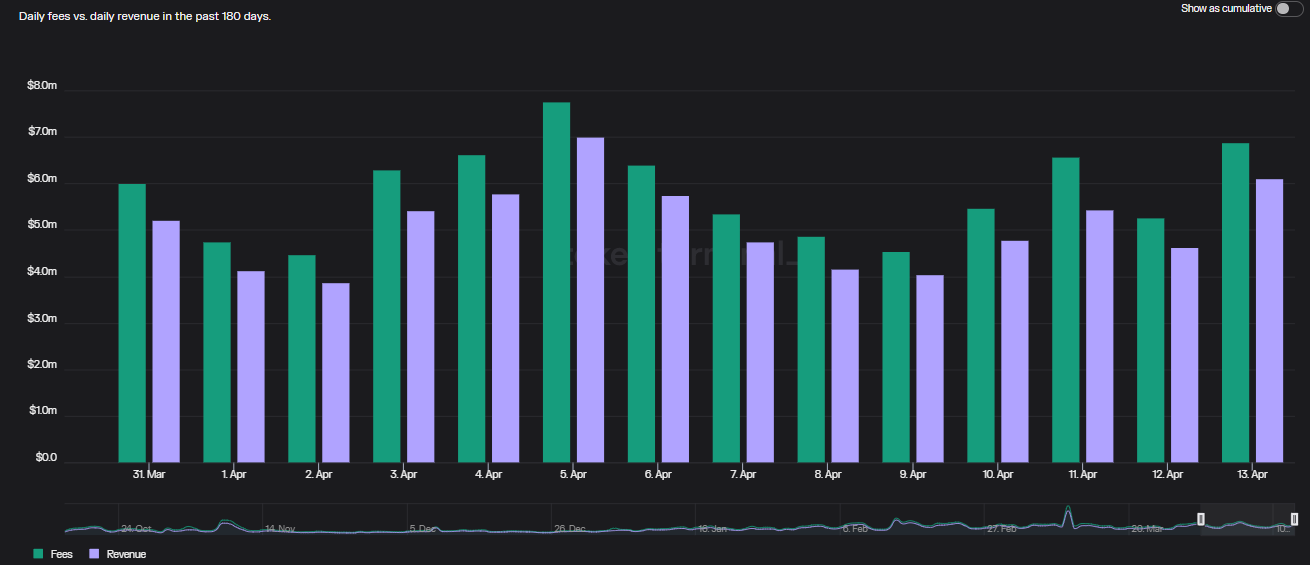Select the 13. Apr Fees bar
Image resolution: width=1310 pixels, height=565 pixels.
point(1236,303)
